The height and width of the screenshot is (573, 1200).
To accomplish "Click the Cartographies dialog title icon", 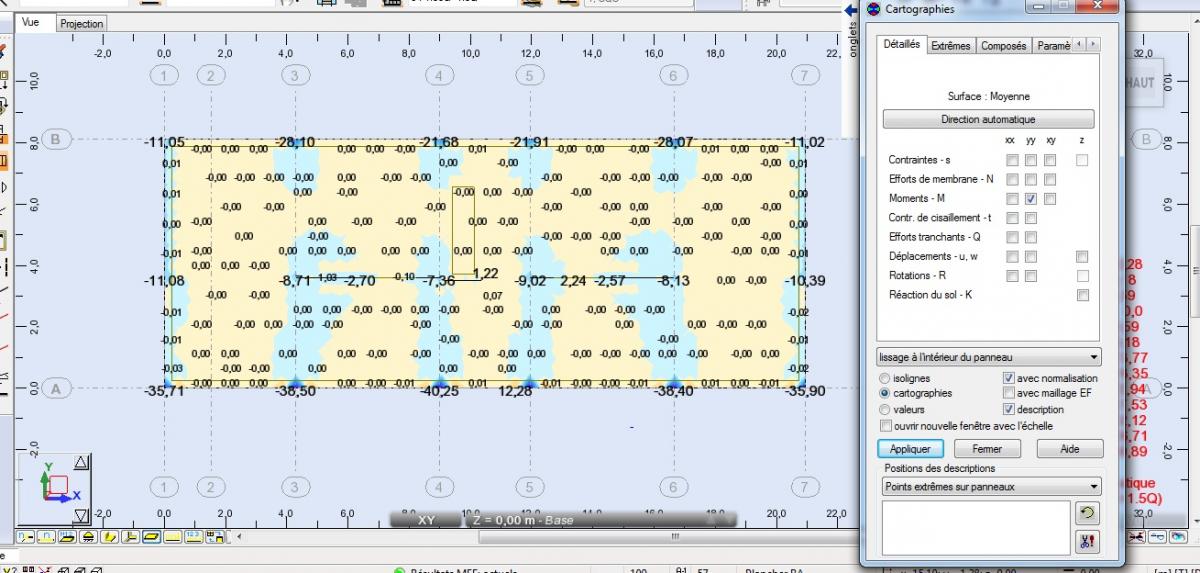I will (874, 9).
